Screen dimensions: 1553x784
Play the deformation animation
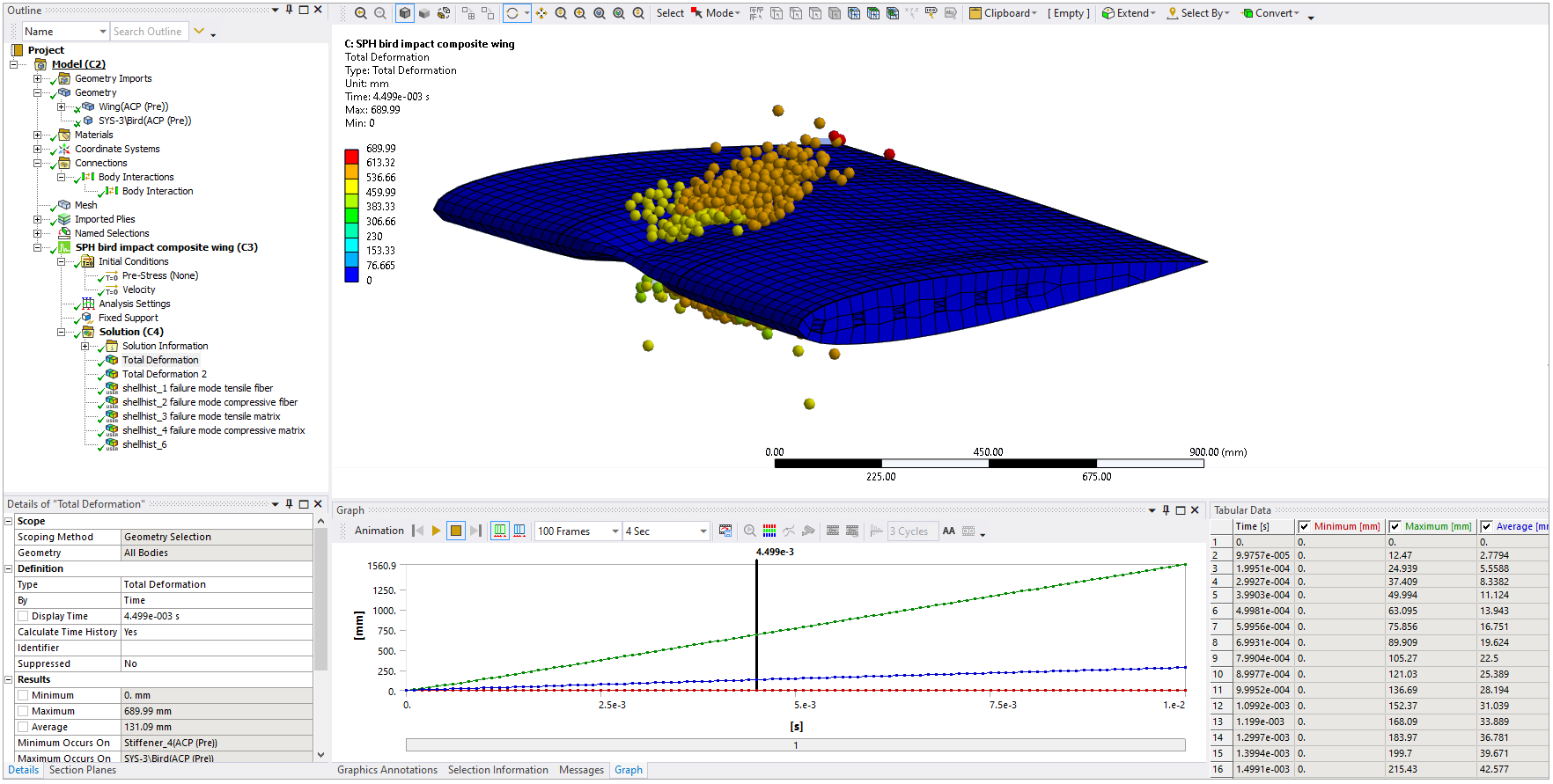point(436,531)
